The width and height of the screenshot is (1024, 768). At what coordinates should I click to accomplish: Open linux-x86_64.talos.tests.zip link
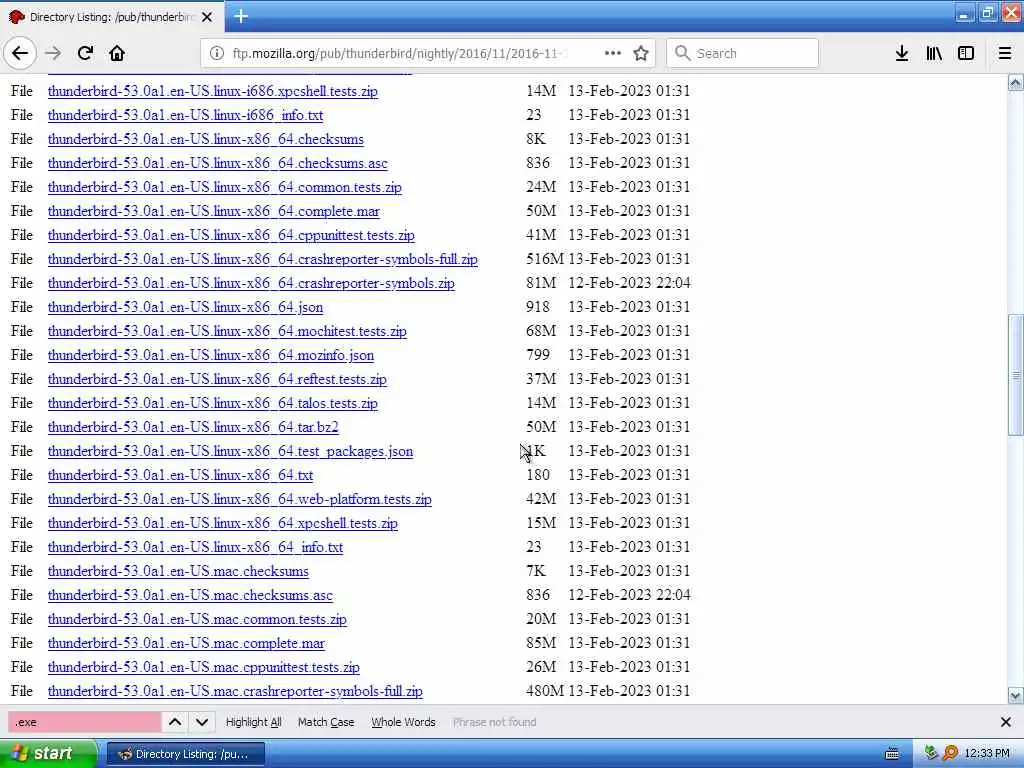(212, 404)
